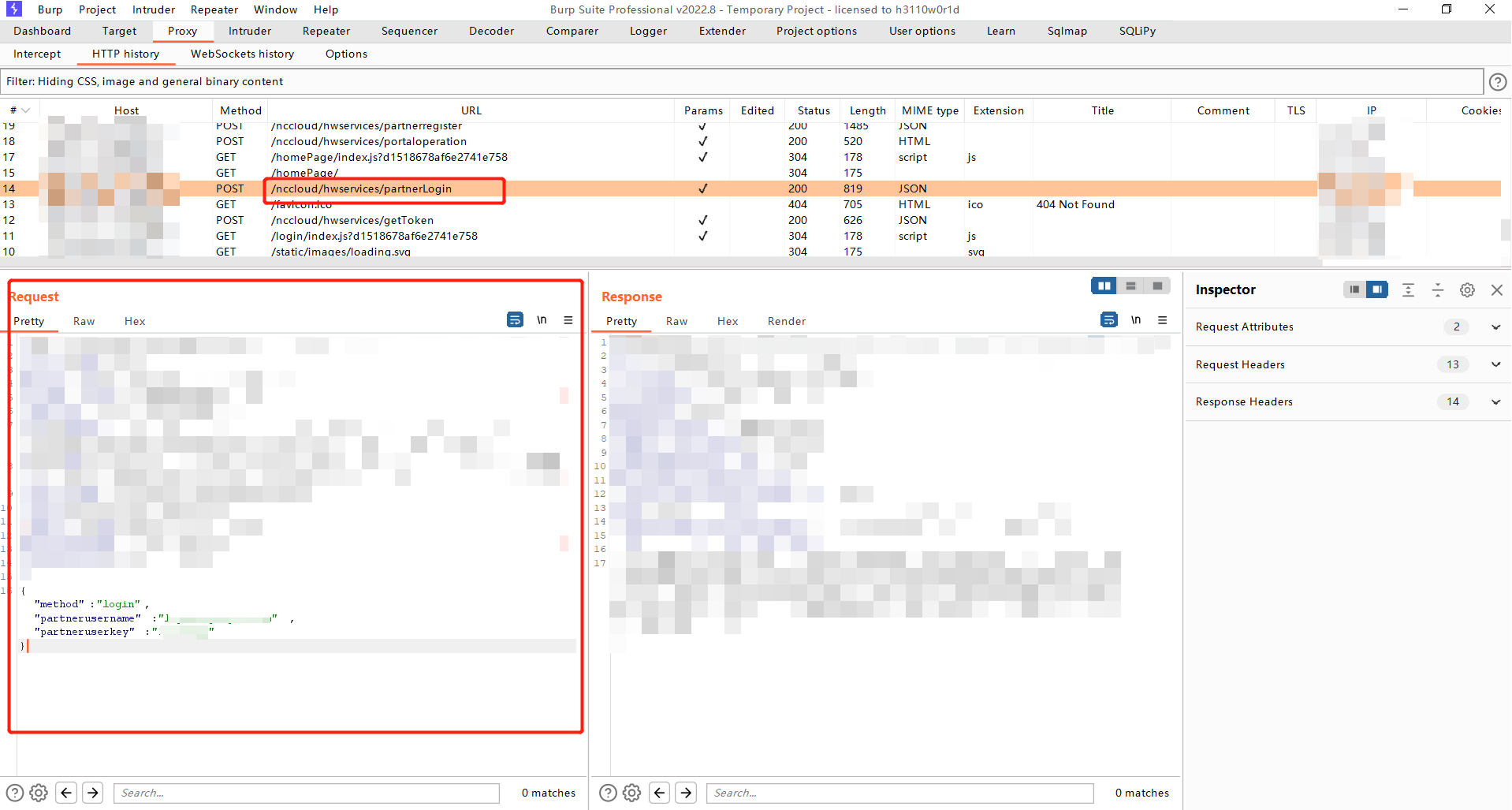Sort history by MIME type column

click(x=930, y=110)
